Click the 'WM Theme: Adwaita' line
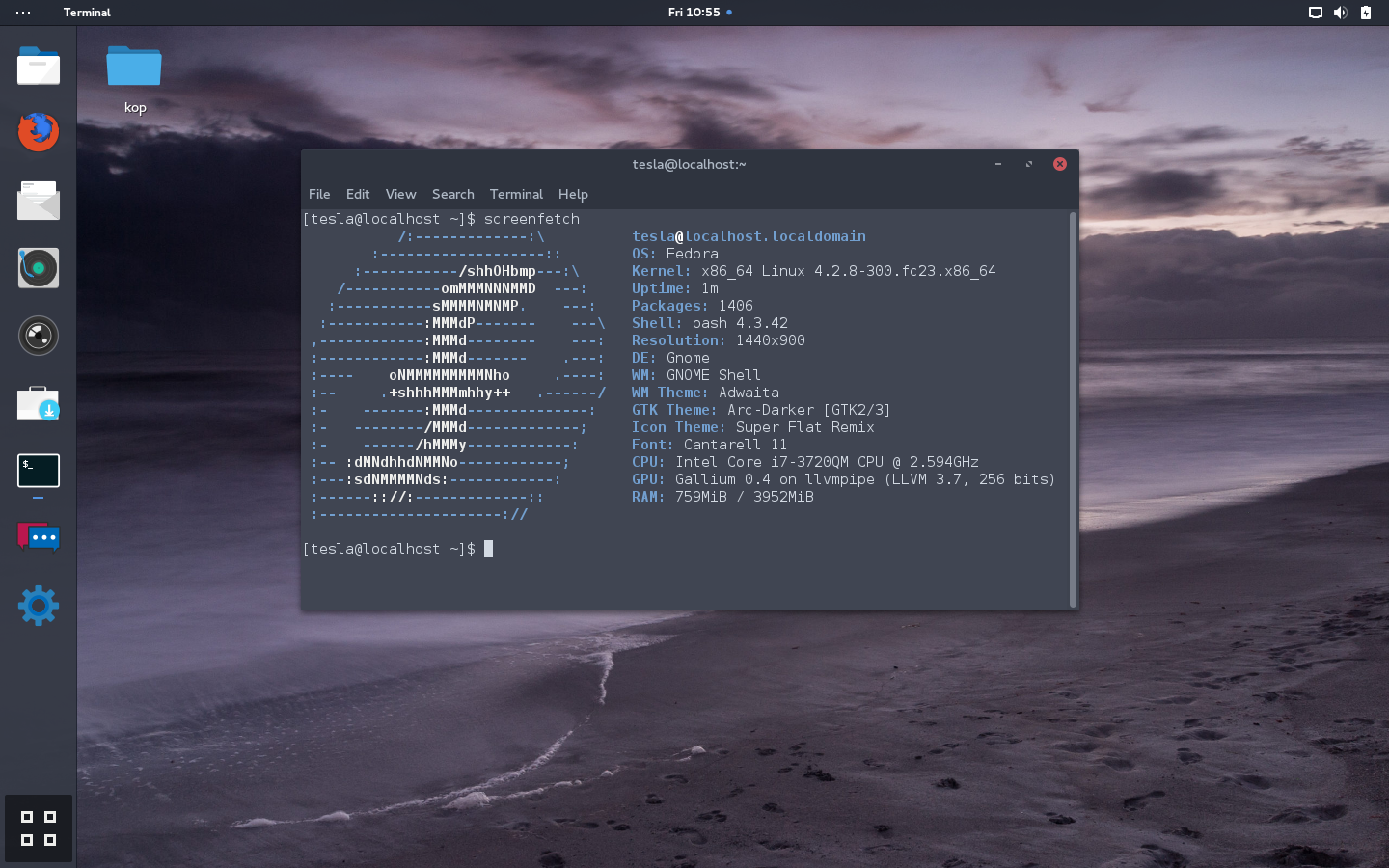Image resolution: width=1389 pixels, height=868 pixels. coord(705,393)
